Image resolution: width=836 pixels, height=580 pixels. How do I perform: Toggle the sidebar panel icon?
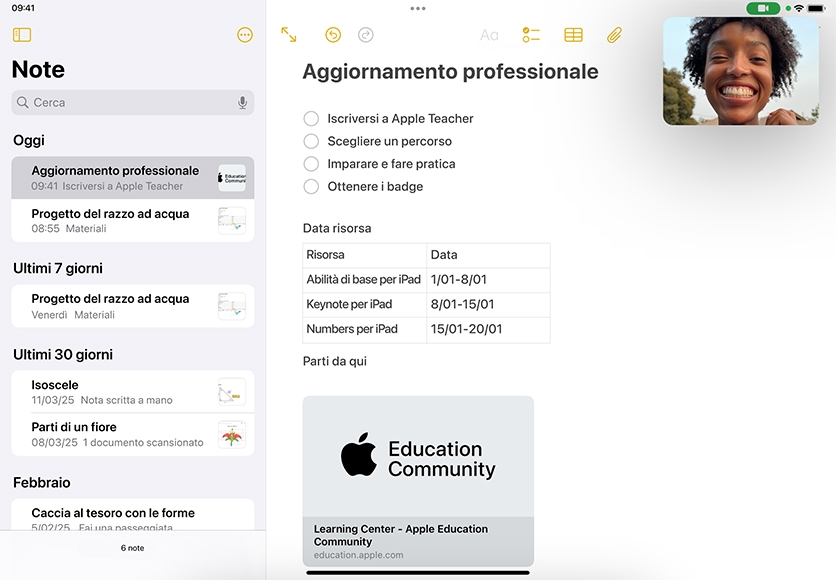(x=22, y=35)
